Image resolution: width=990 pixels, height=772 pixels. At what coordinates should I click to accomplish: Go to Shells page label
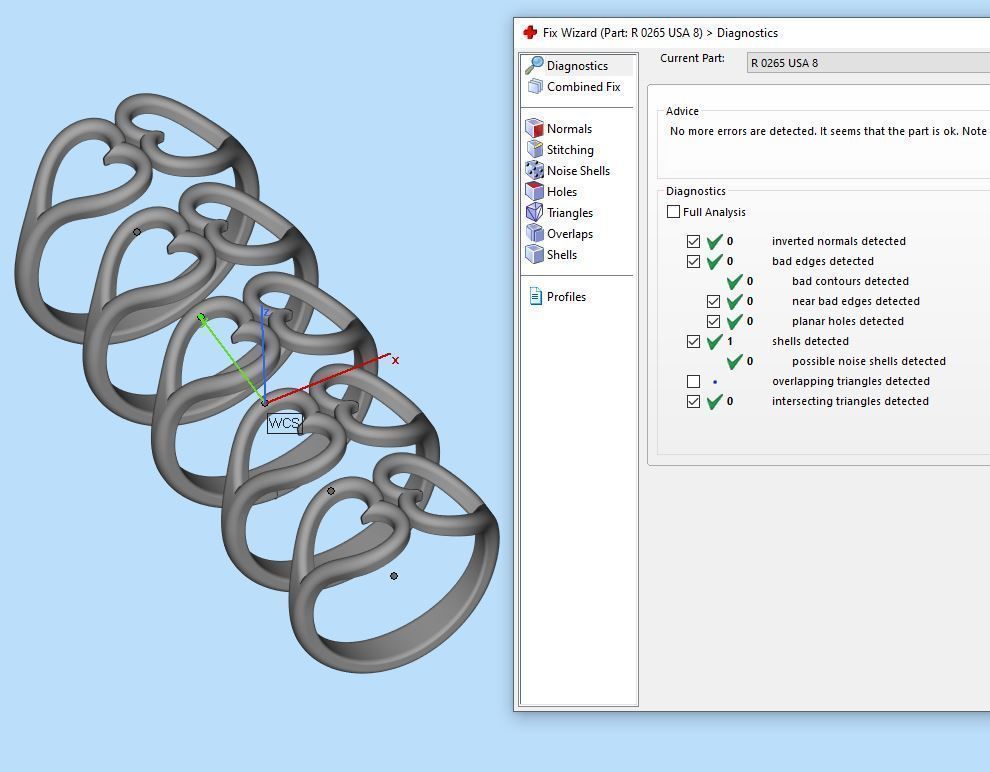561,254
